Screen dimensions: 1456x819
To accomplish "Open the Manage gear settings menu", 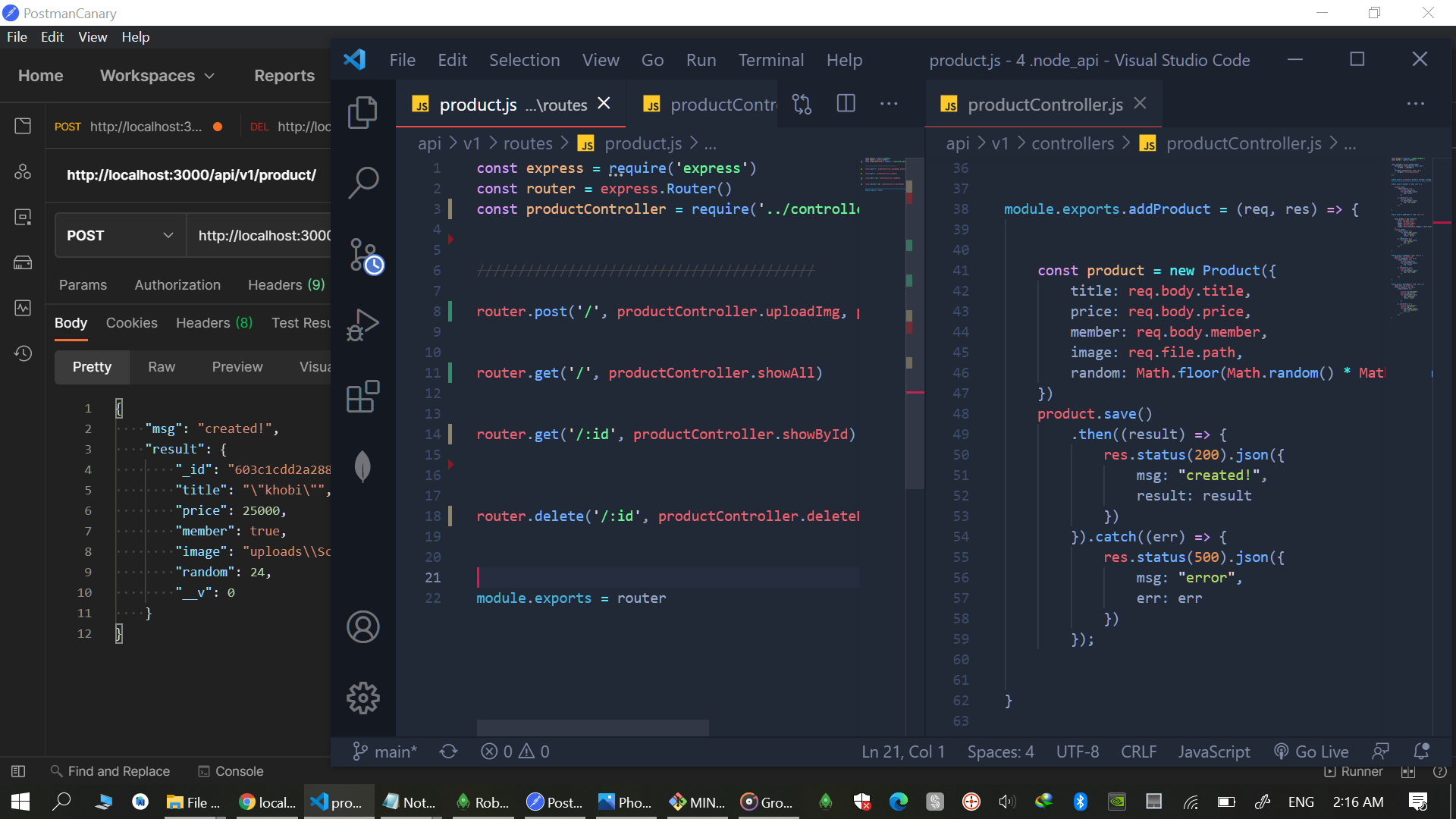I will point(362,698).
